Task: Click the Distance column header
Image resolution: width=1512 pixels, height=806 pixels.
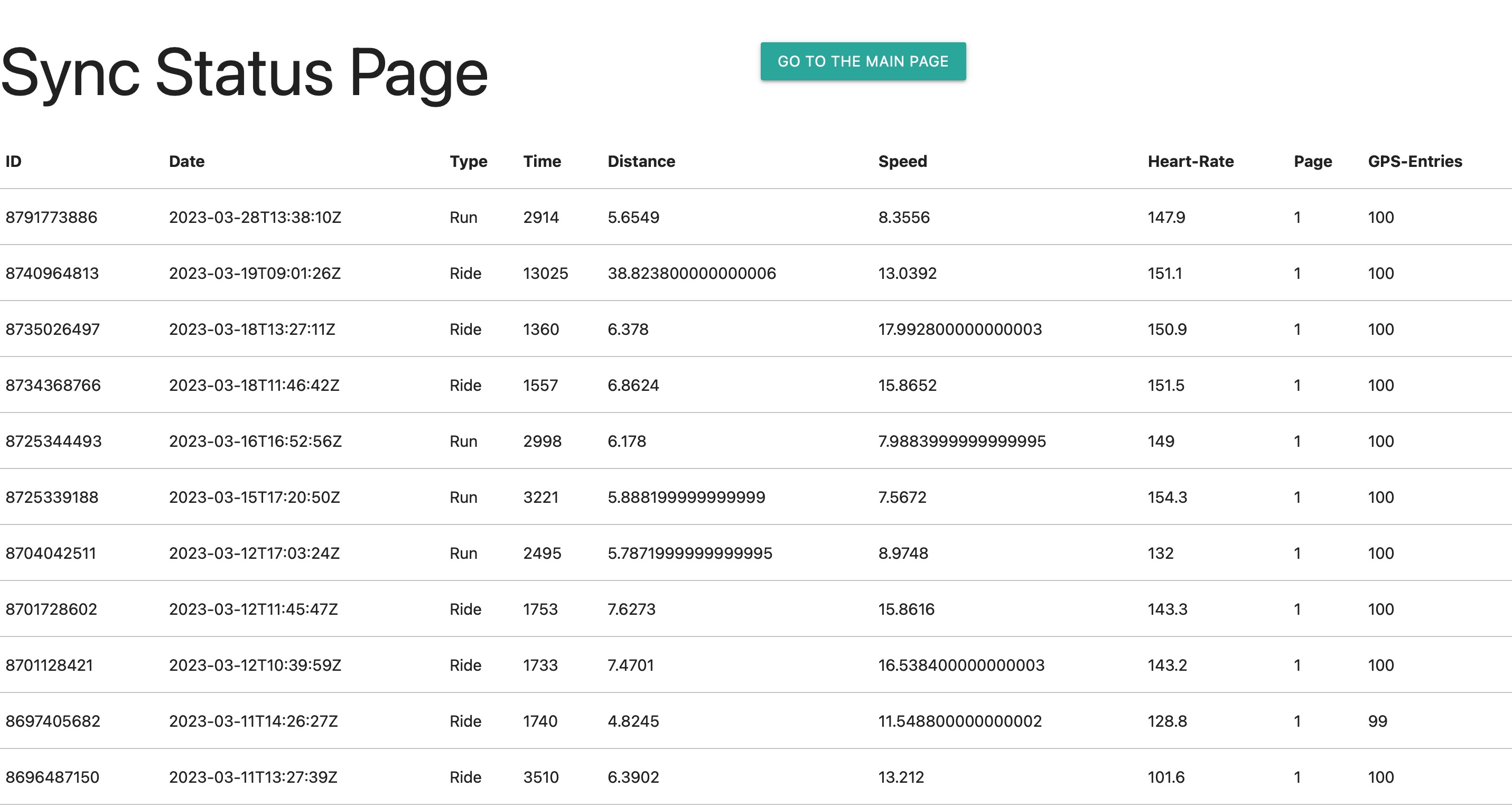Action: click(x=641, y=161)
